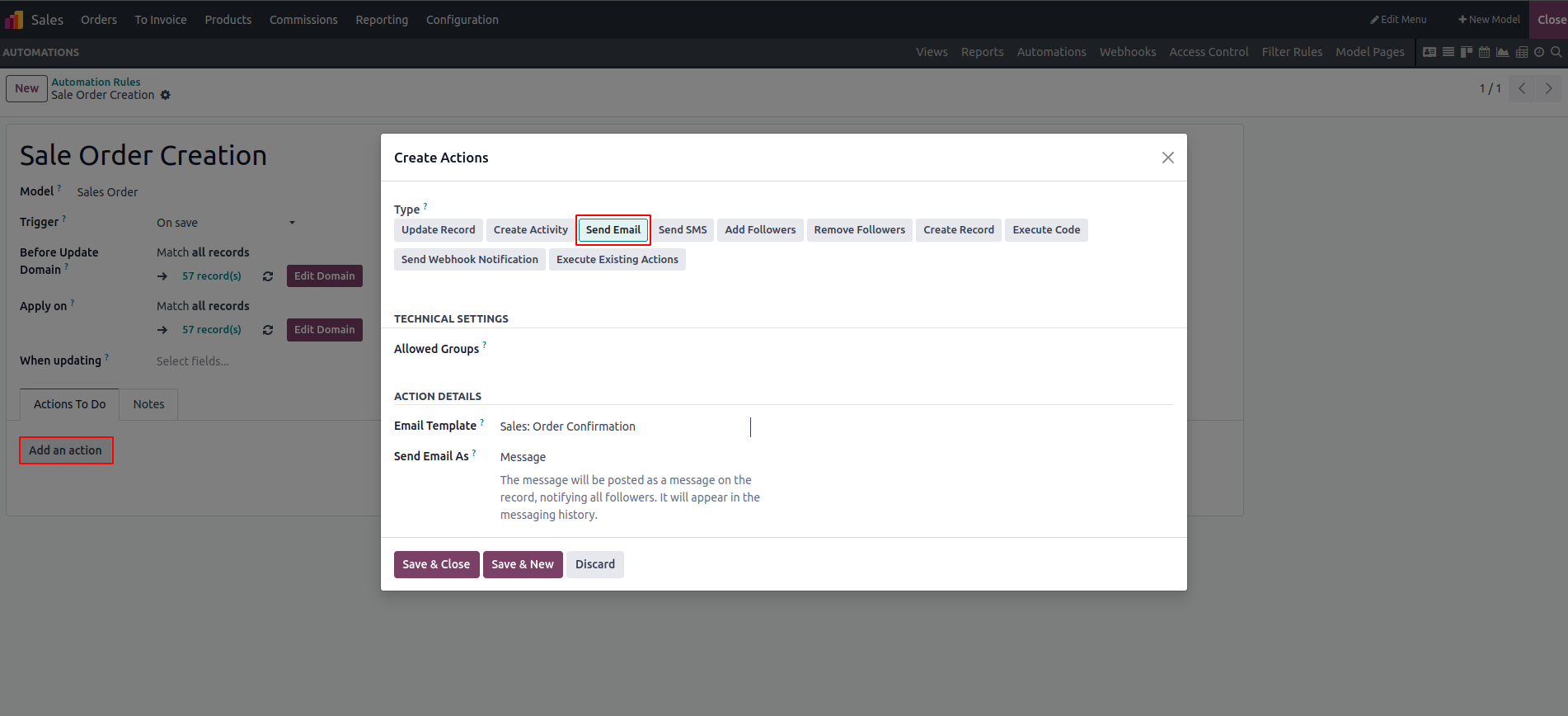Open the gear menu beside Sale Order Creation
The width and height of the screenshot is (1568, 716).
click(x=166, y=95)
